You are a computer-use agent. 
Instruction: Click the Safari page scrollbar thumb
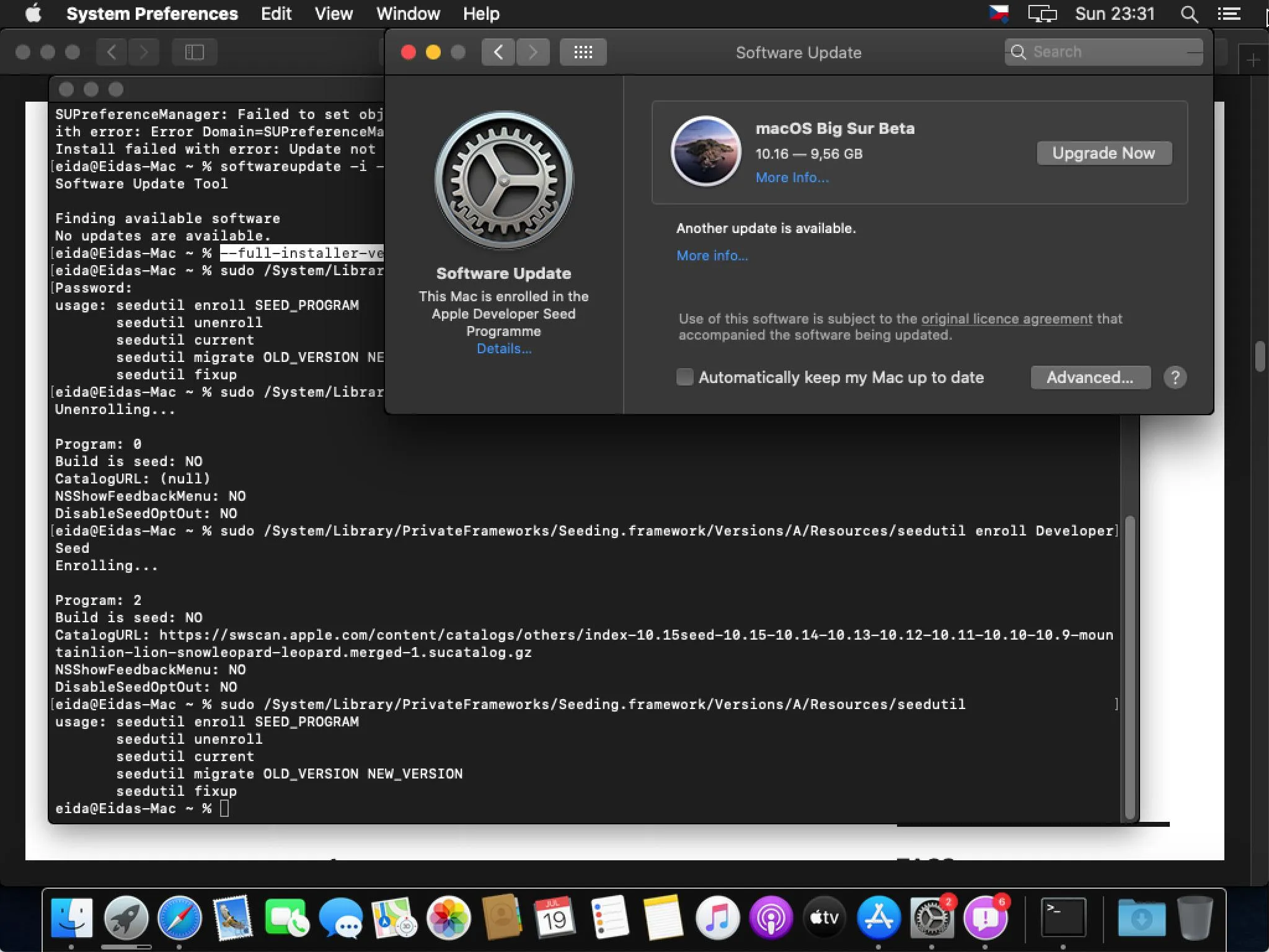tap(1259, 356)
